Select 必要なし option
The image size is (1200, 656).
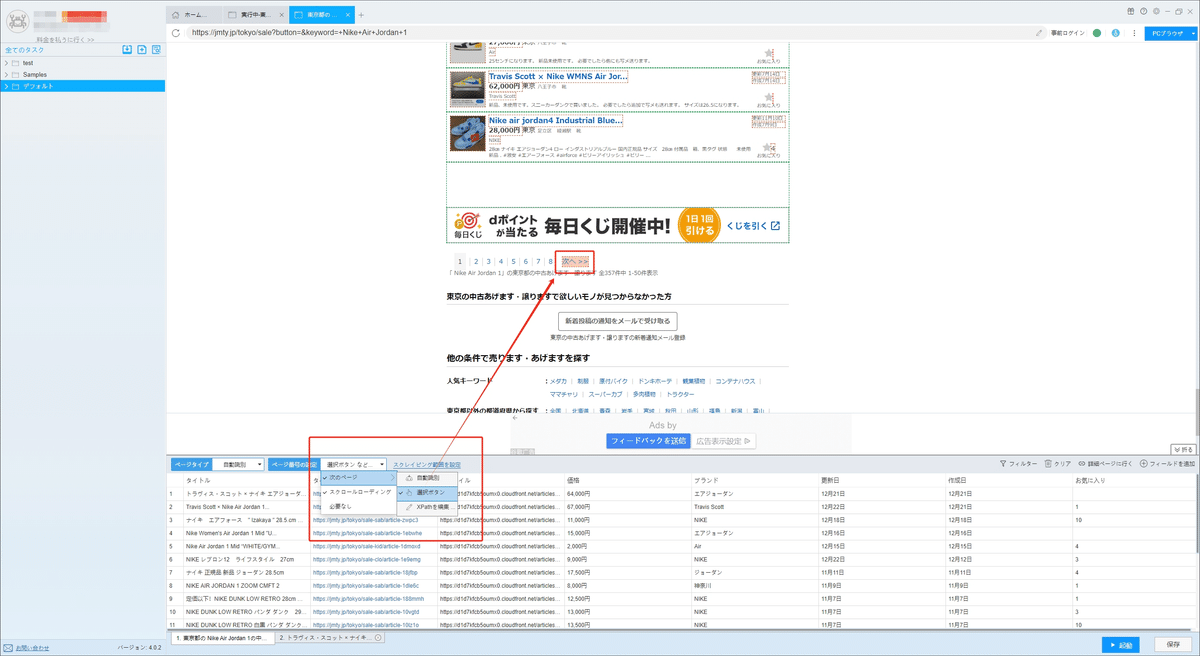pos(357,506)
